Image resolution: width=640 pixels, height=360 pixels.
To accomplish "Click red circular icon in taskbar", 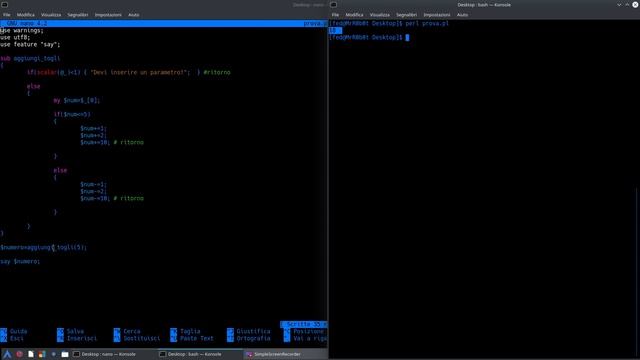I will click(19, 354).
